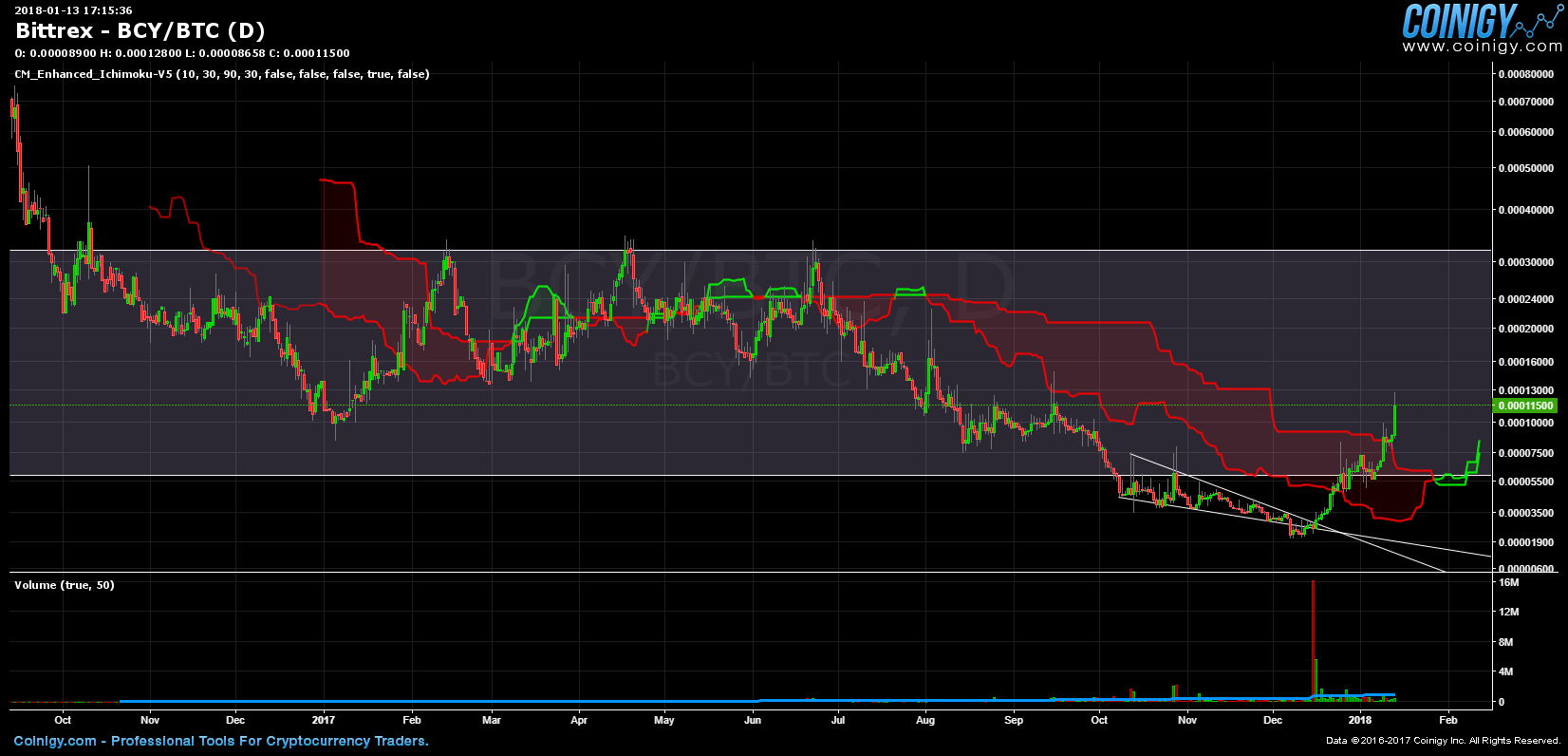Click the 0.00001900 price axis label

click(1526, 542)
